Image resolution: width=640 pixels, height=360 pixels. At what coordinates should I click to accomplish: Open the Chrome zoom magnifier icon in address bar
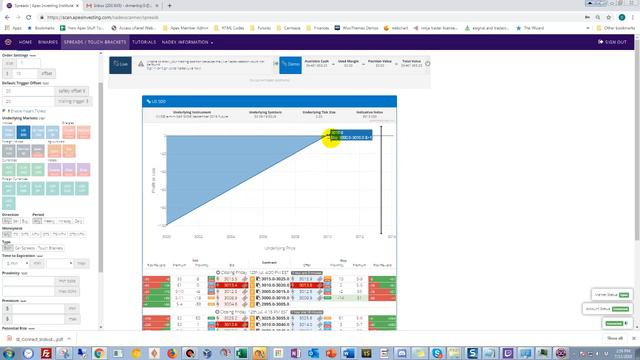click(598, 18)
